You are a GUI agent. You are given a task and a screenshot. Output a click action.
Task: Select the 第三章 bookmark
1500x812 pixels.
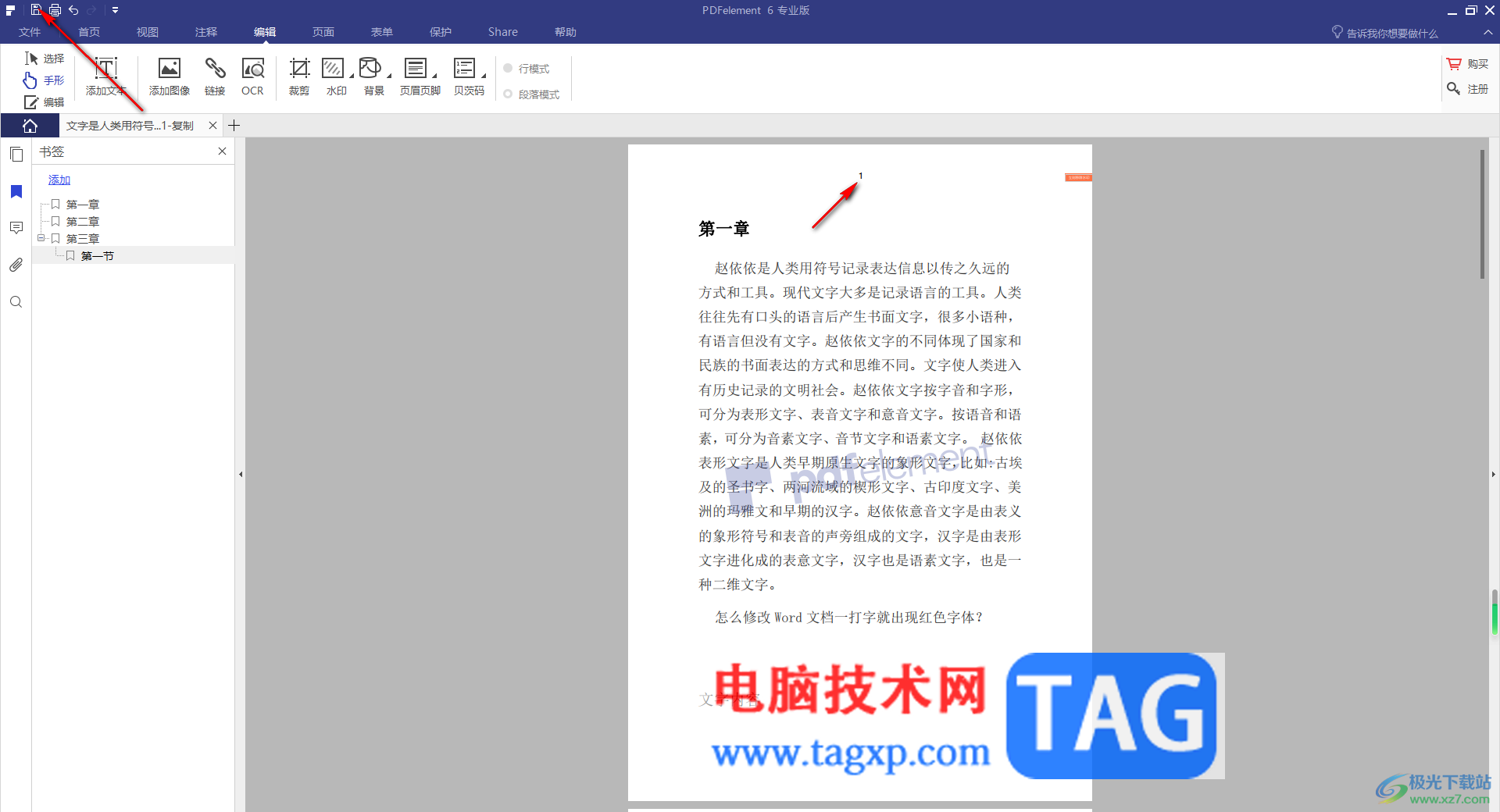coord(83,239)
